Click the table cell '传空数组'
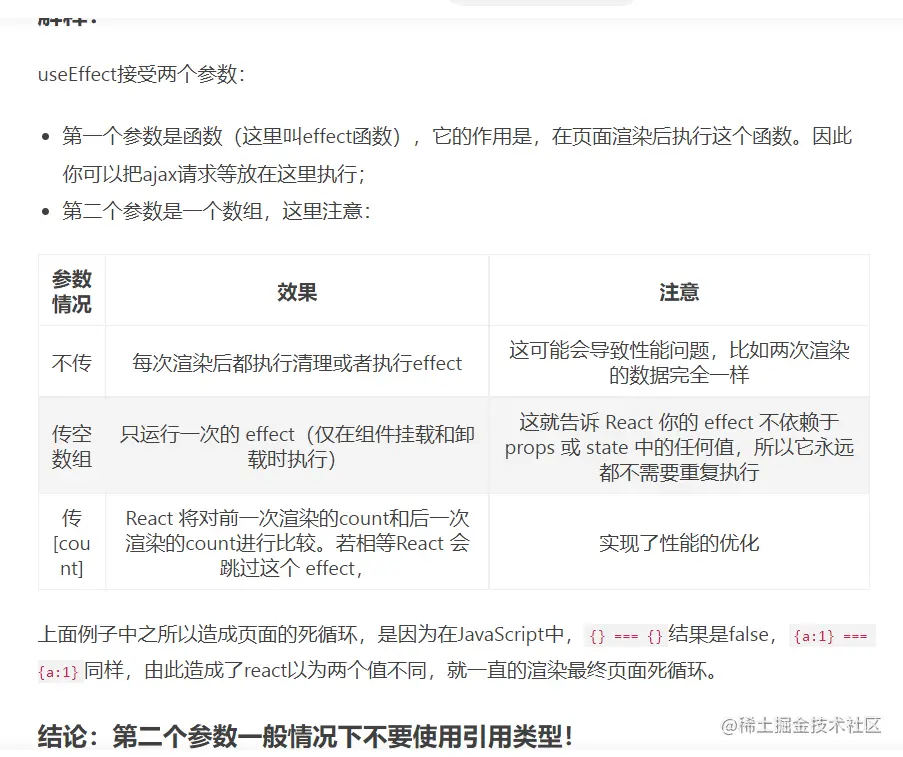This screenshot has width=903, height=757. pos(72,446)
